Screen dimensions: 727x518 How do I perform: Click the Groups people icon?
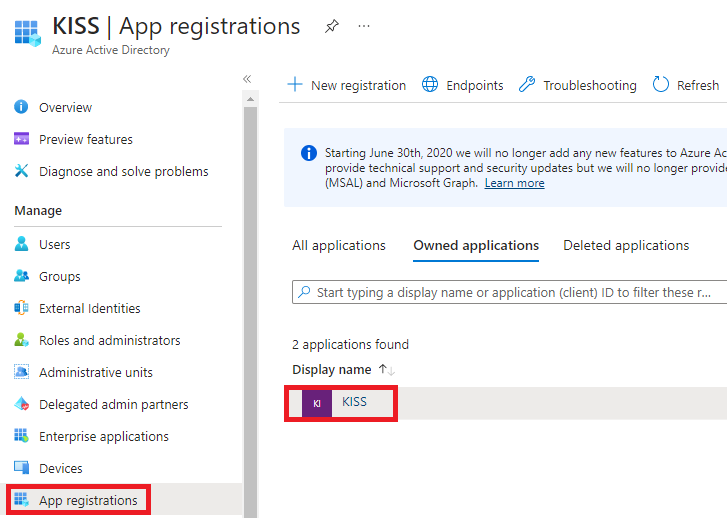pyautogui.click(x=21, y=275)
